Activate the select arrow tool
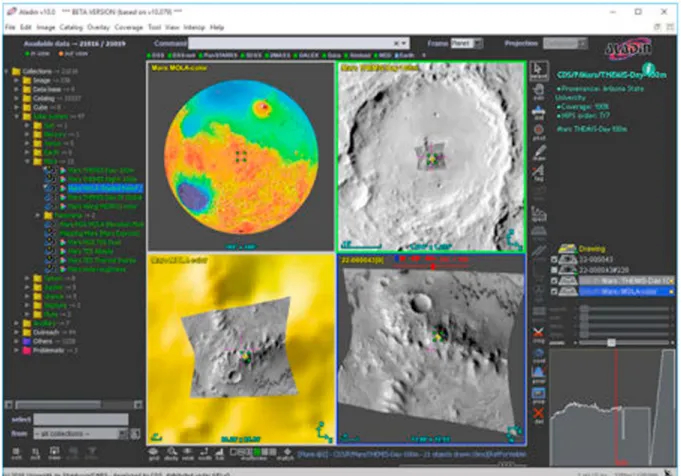The width and height of the screenshot is (681, 476). click(539, 71)
